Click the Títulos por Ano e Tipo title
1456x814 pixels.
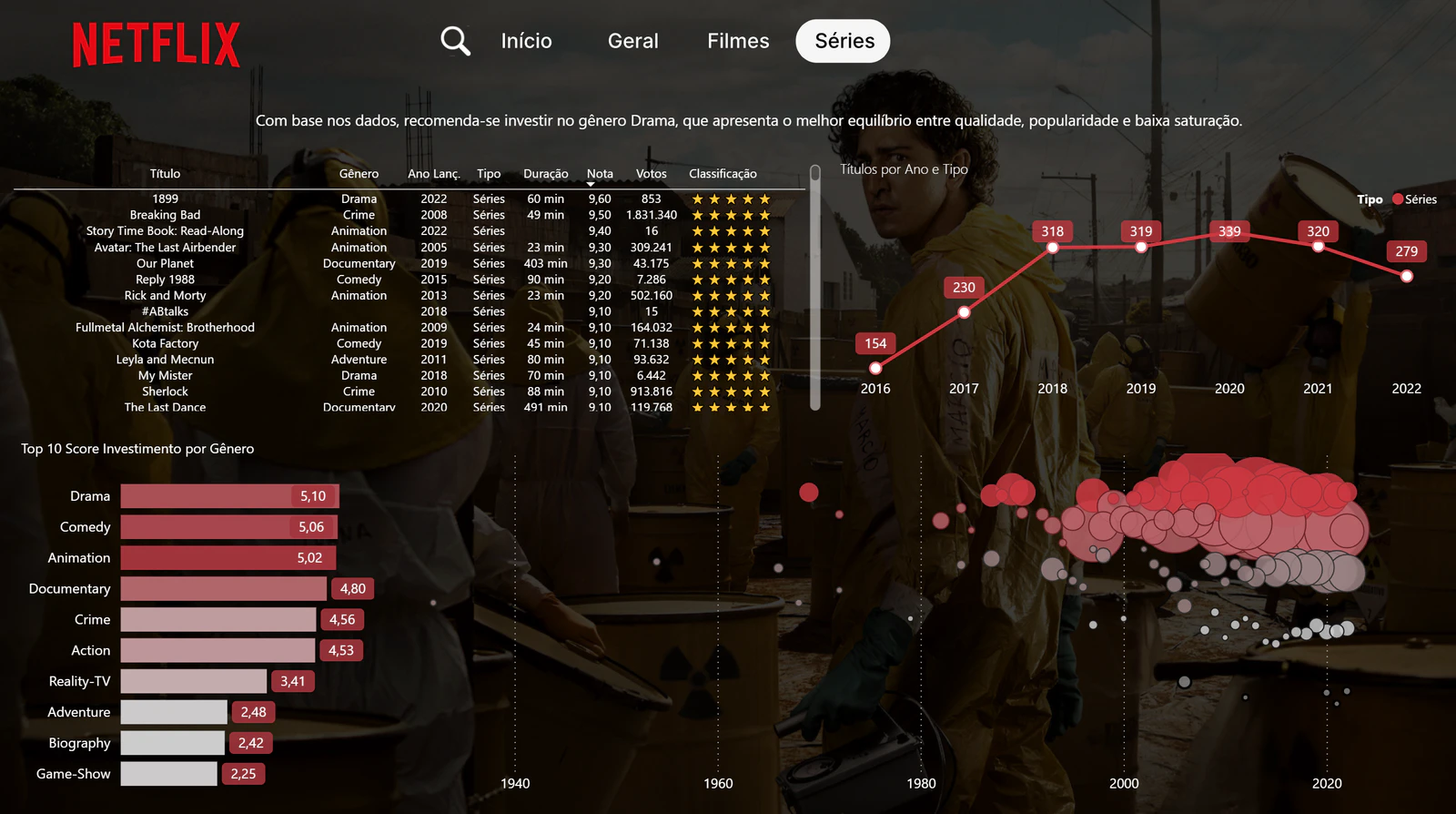click(x=904, y=169)
